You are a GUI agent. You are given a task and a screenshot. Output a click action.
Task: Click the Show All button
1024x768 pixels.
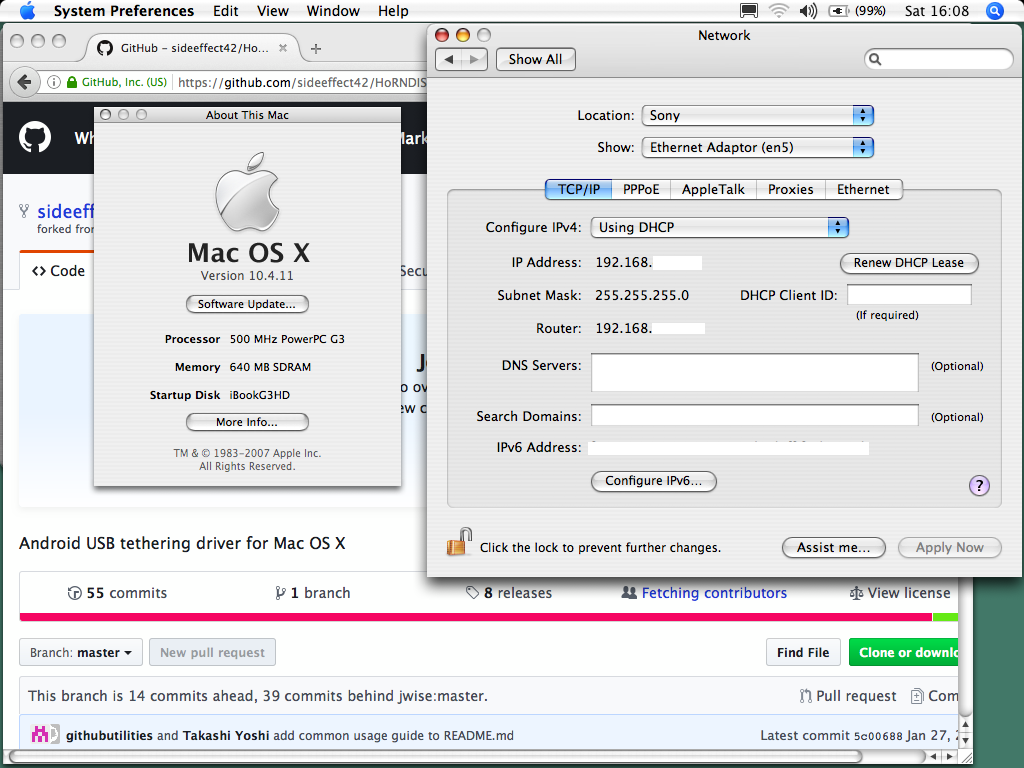(x=536, y=59)
